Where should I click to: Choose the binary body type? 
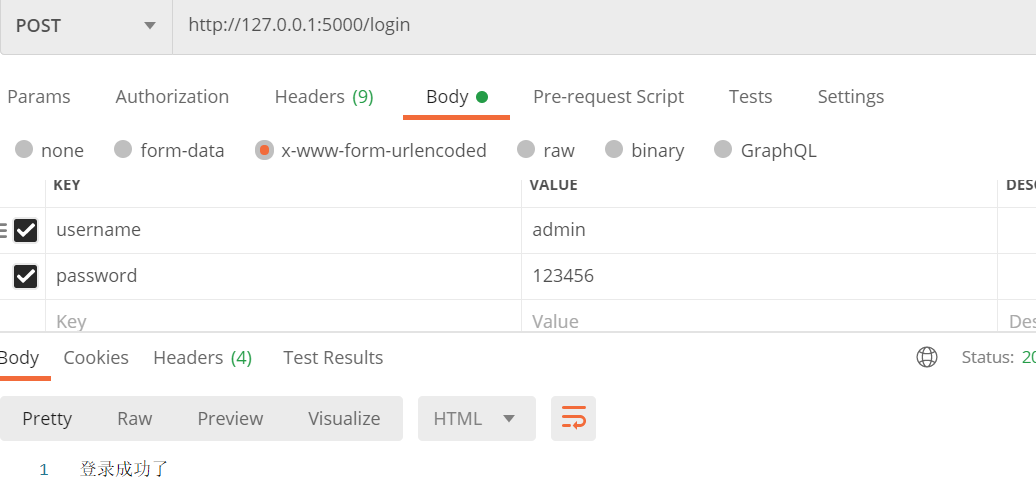point(614,150)
